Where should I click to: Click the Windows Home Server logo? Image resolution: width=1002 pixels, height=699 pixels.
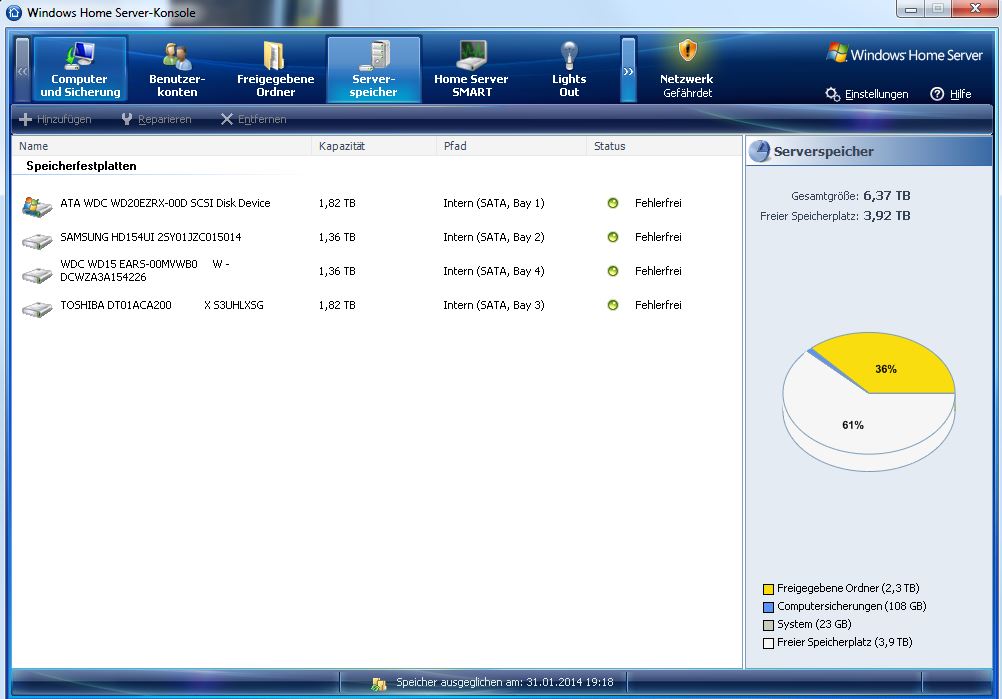coord(904,54)
